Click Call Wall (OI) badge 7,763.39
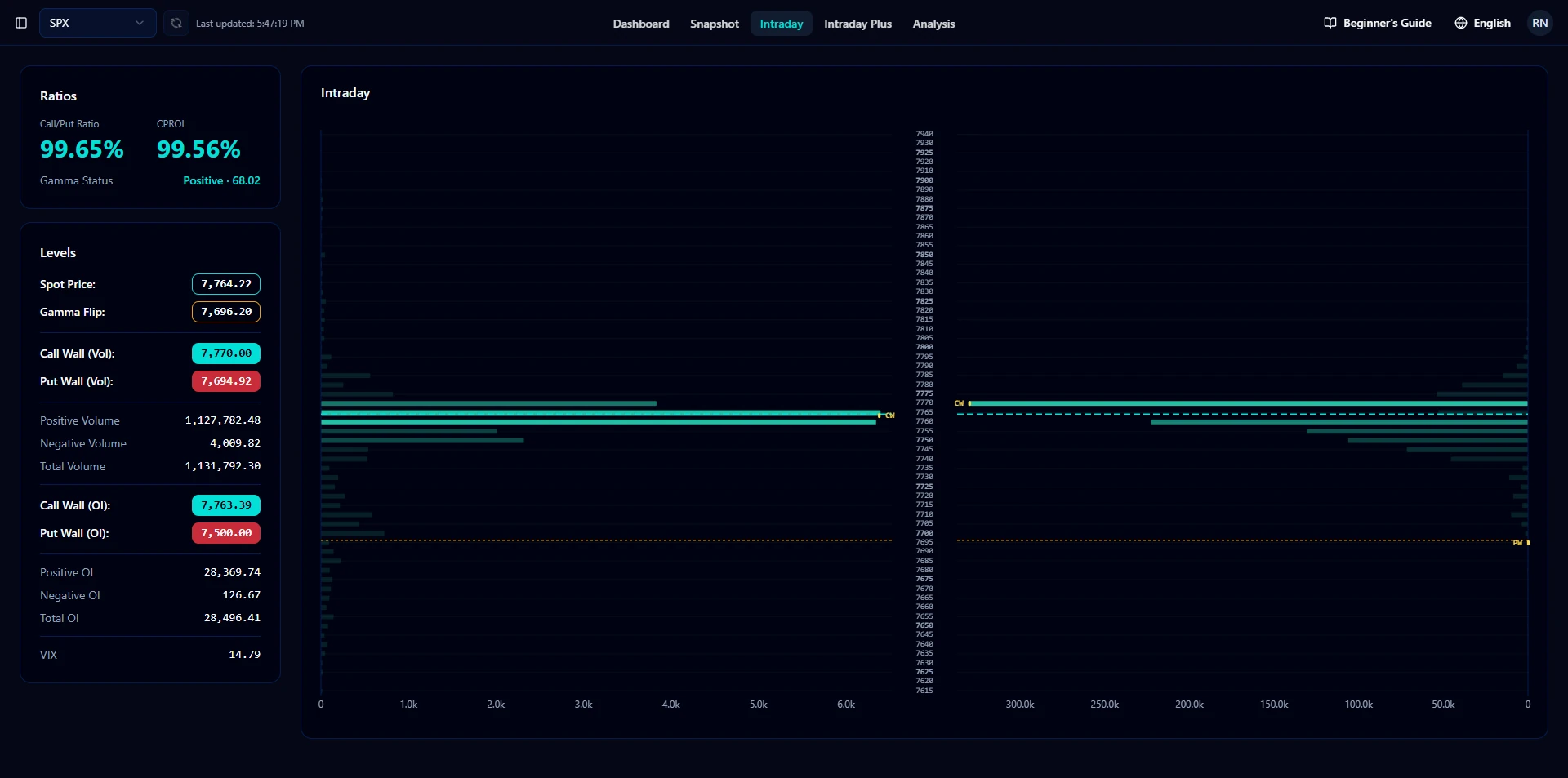Image resolution: width=1568 pixels, height=778 pixels. click(x=226, y=505)
